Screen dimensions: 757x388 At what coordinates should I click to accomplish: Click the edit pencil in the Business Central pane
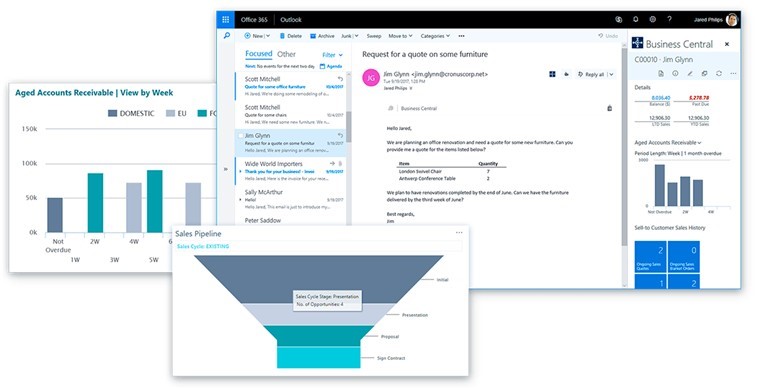click(690, 73)
